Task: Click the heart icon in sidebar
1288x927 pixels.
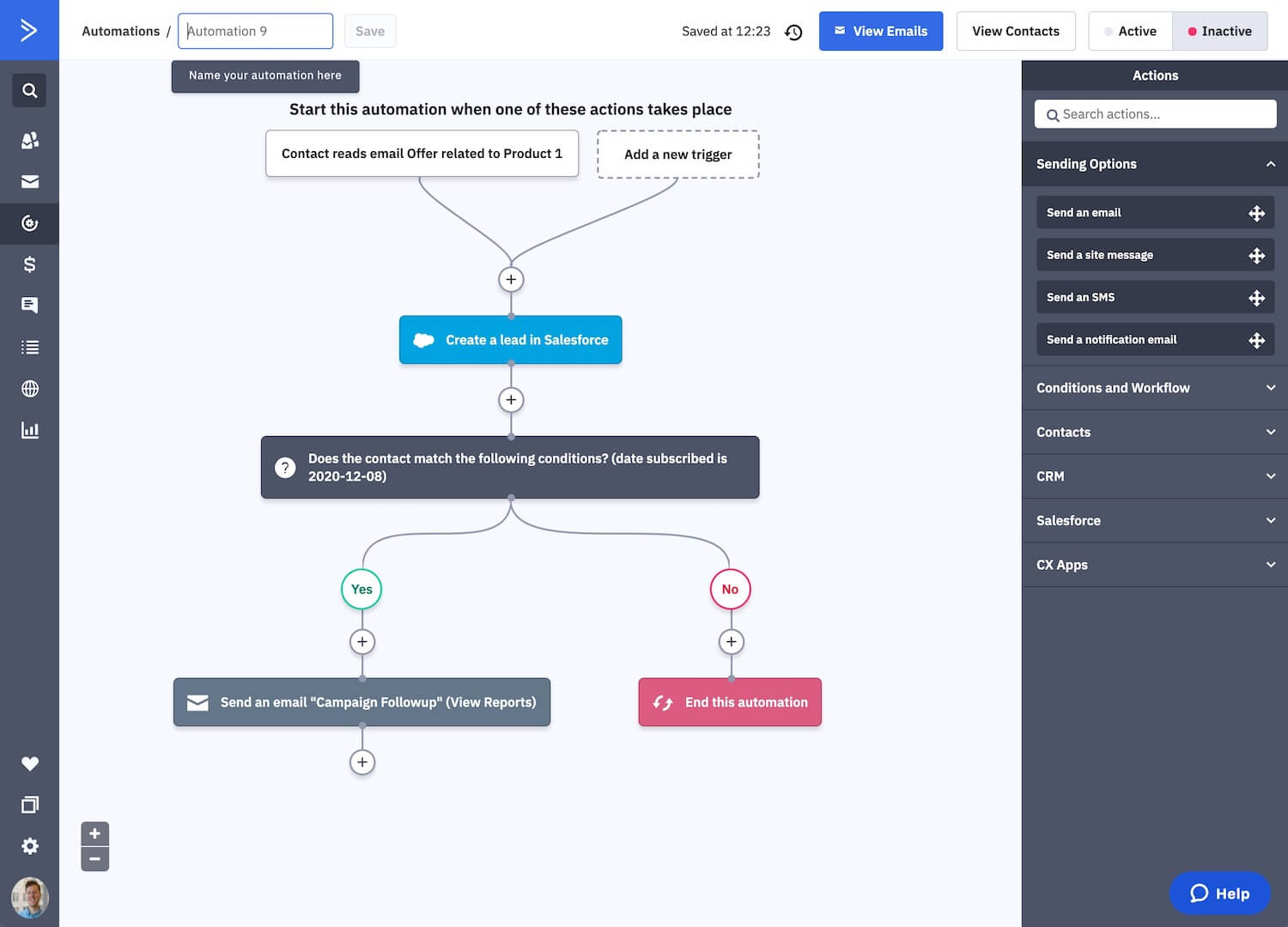Action: pyautogui.click(x=29, y=763)
